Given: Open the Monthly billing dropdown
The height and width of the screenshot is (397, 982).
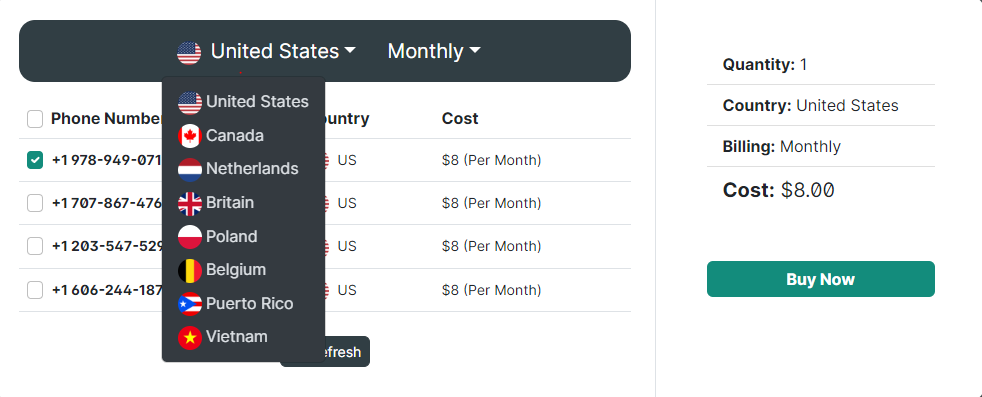Looking at the screenshot, I should 434,51.
